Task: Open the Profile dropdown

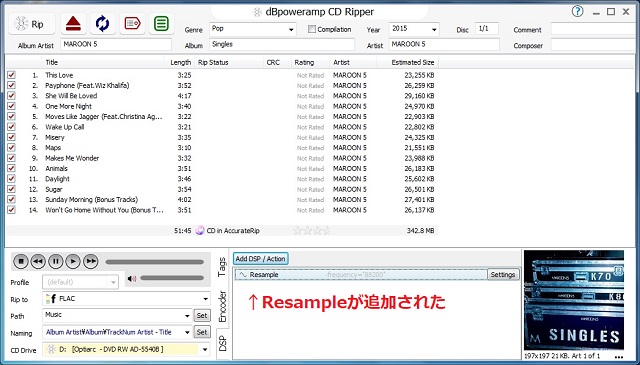Action: [x=112, y=282]
